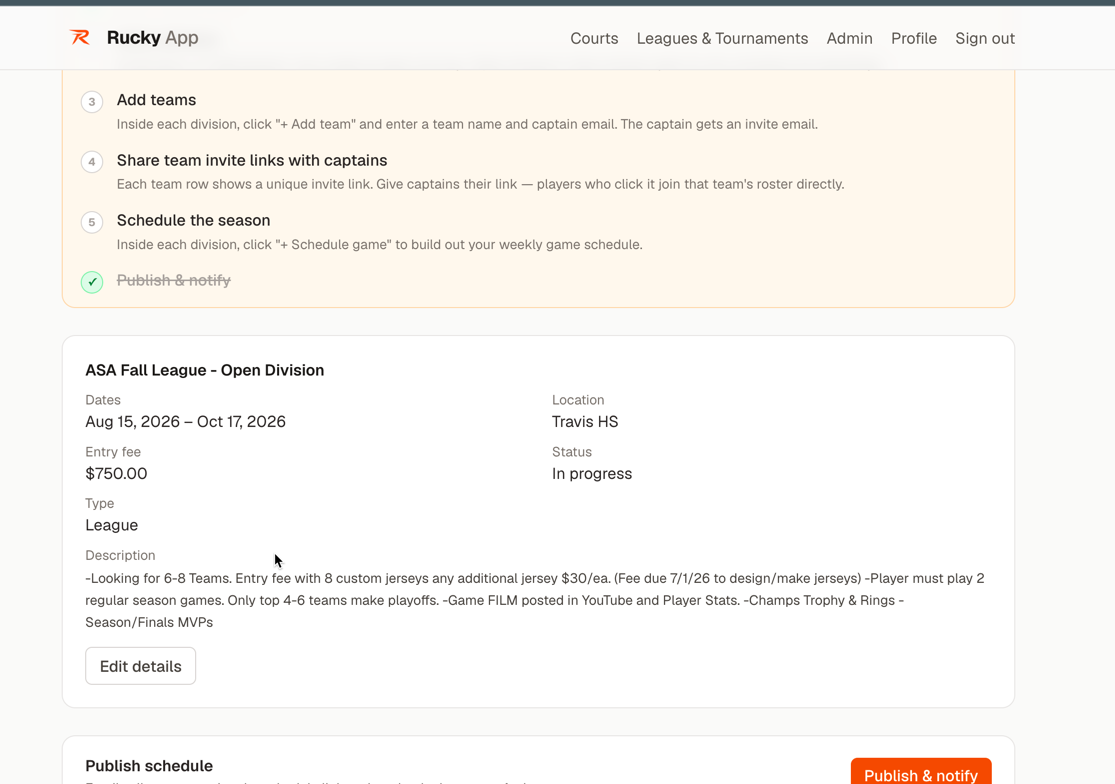Click the Dates field label
The image size is (1115, 784).
click(x=103, y=400)
